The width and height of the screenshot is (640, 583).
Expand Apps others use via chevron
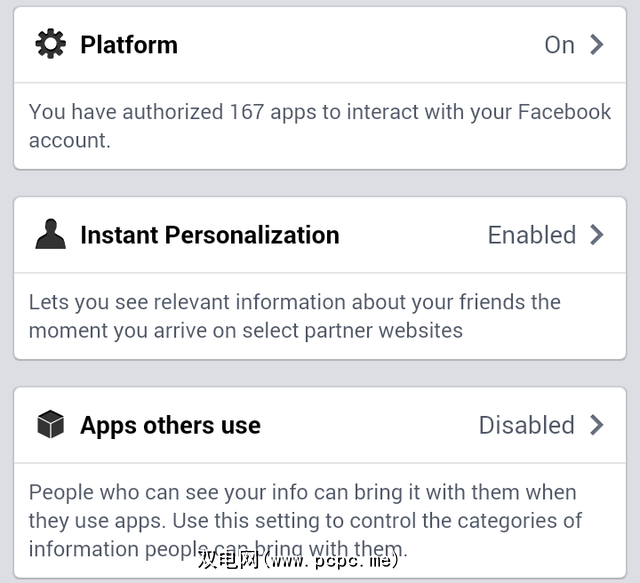point(597,425)
